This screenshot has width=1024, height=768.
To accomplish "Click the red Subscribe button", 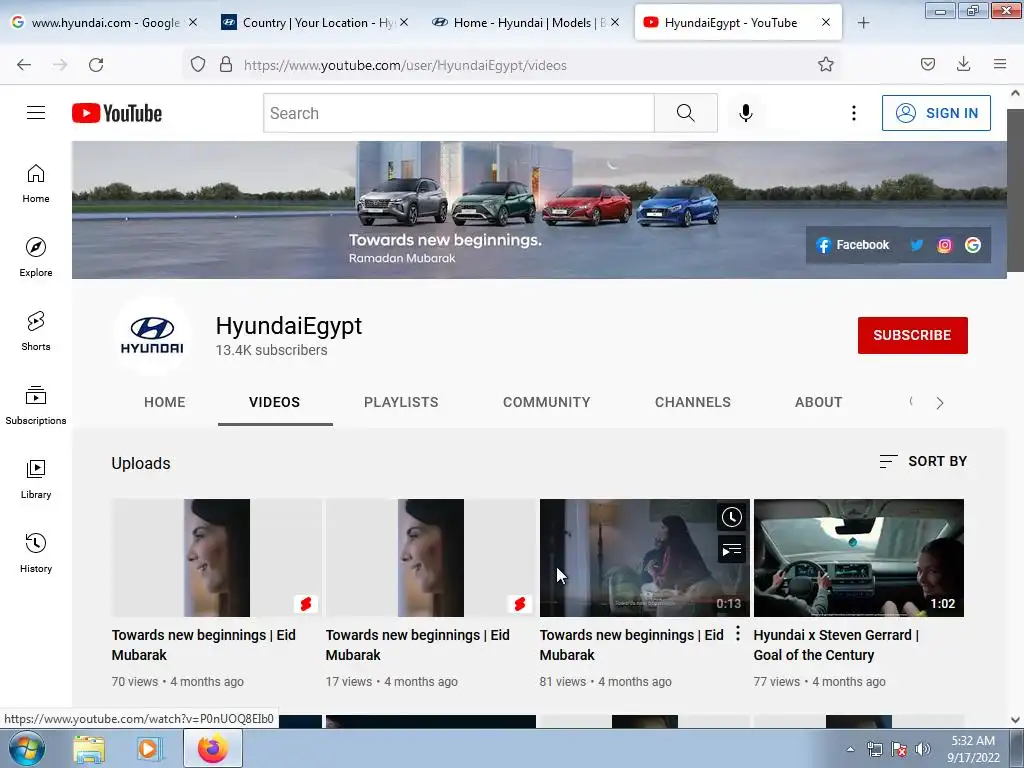I will tap(912, 336).
